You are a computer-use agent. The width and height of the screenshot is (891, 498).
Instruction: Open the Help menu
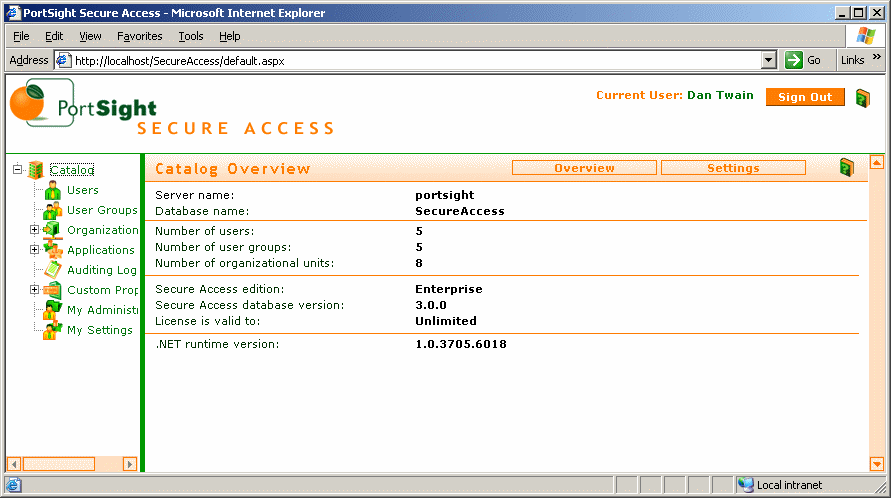(x=230, y=36)
